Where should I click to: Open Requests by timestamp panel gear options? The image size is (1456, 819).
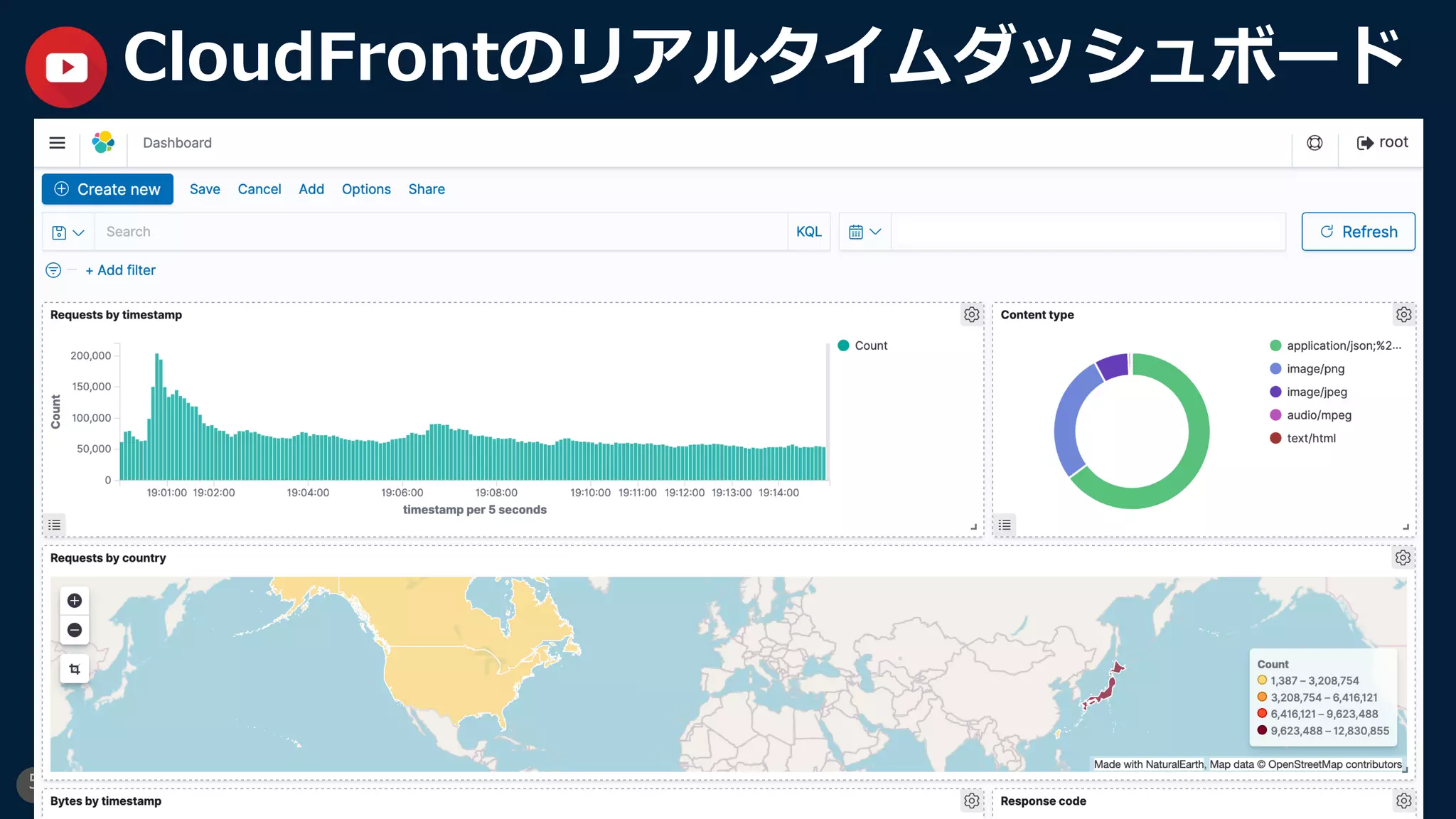point(972,314)
